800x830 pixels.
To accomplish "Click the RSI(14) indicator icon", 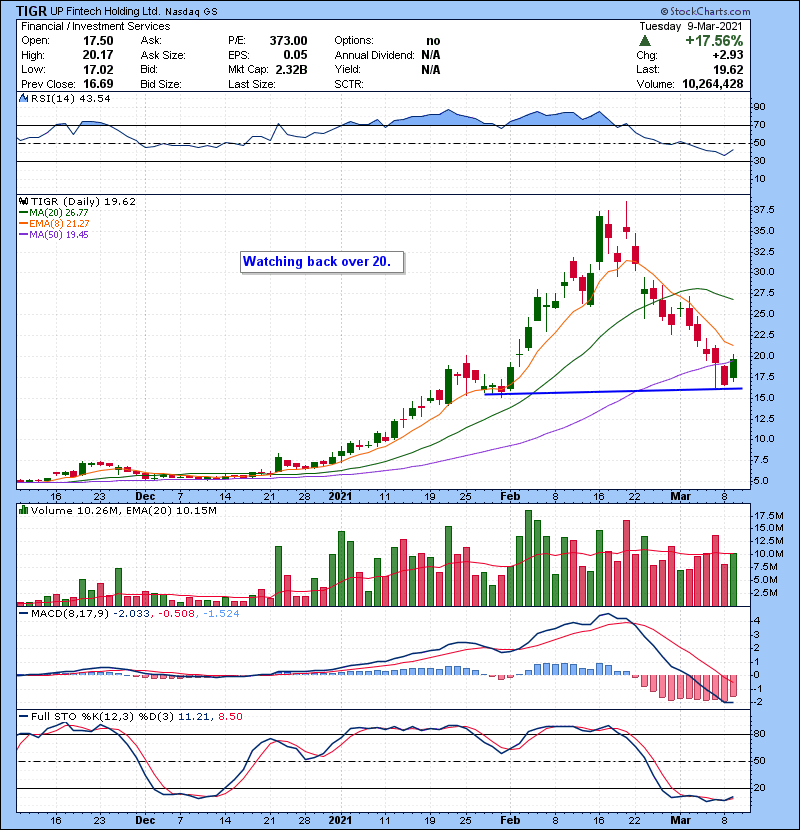I will point(23,98).
